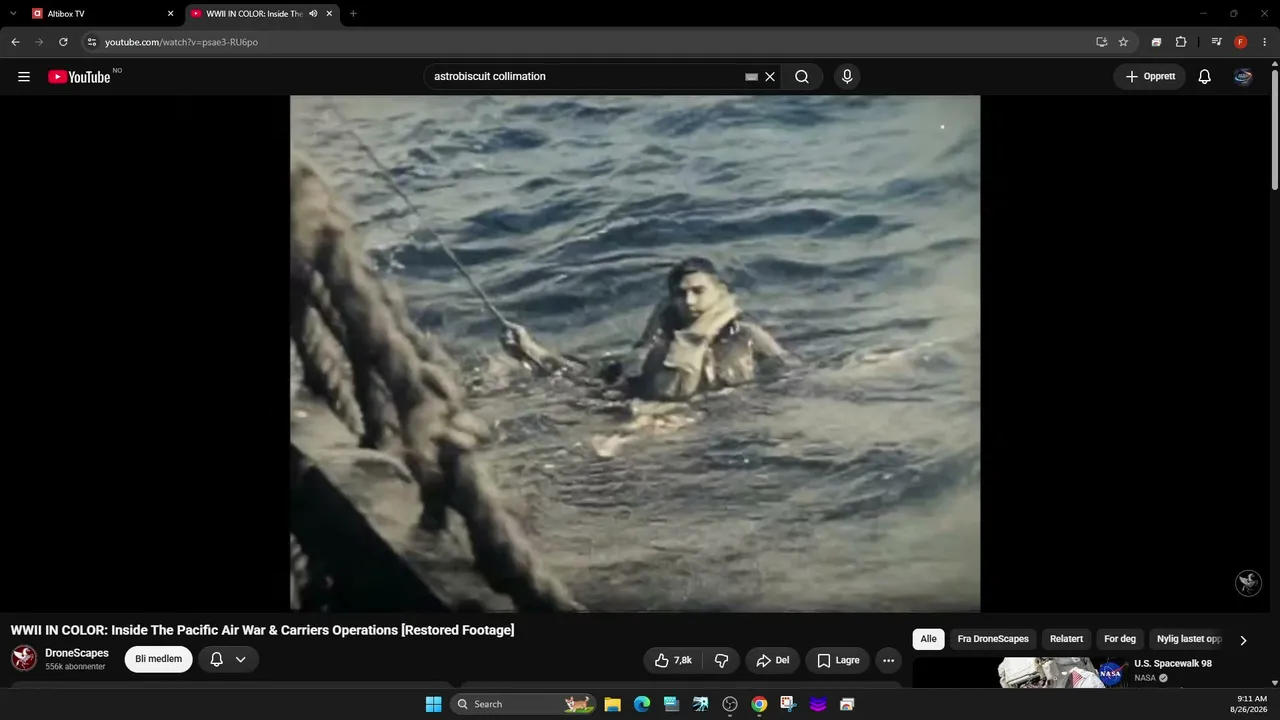Select the Alle filter chip
This screenshot has height=720, width=1280.
point(929,639)
